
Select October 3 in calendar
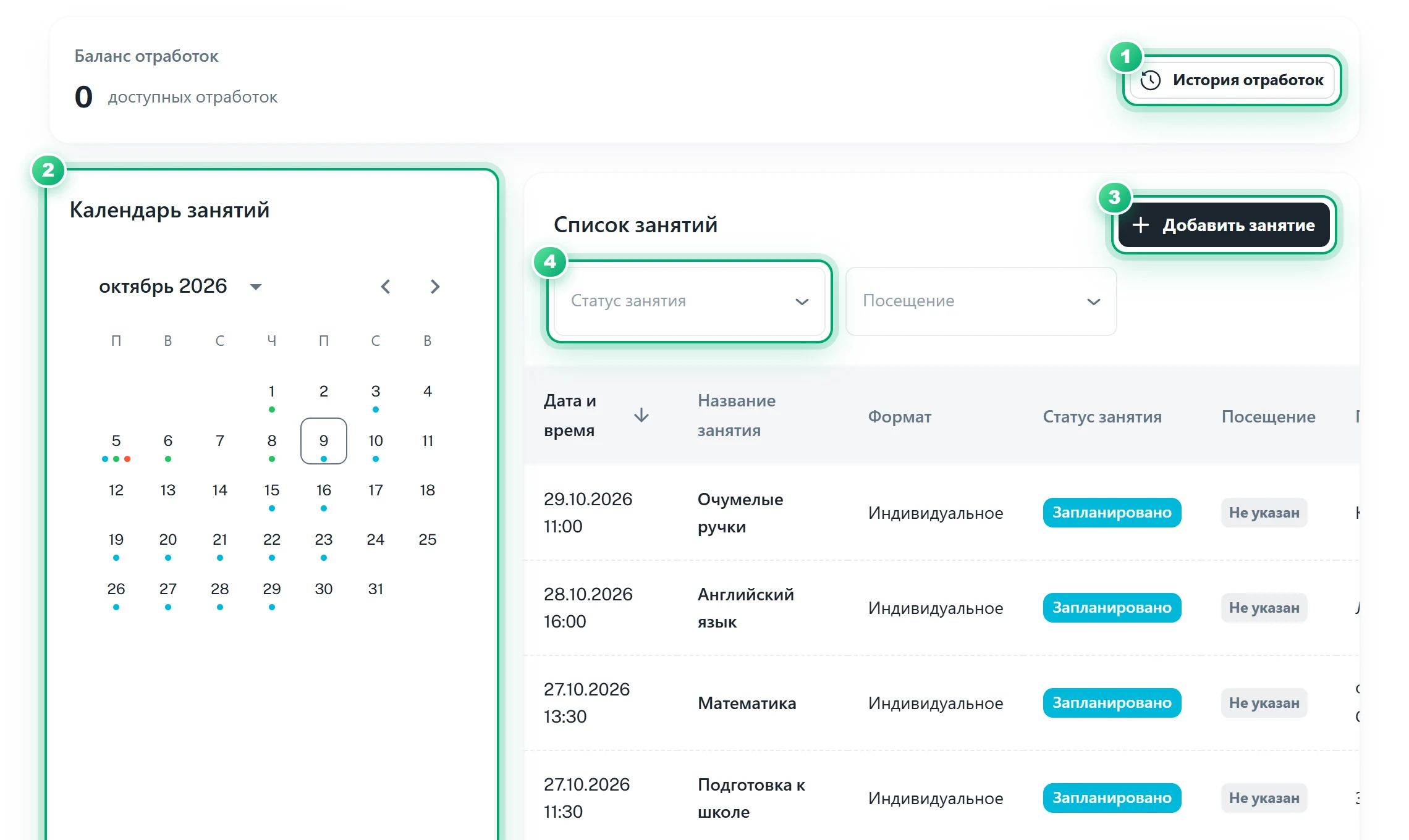pyautogui.click(x=376, y=392)
